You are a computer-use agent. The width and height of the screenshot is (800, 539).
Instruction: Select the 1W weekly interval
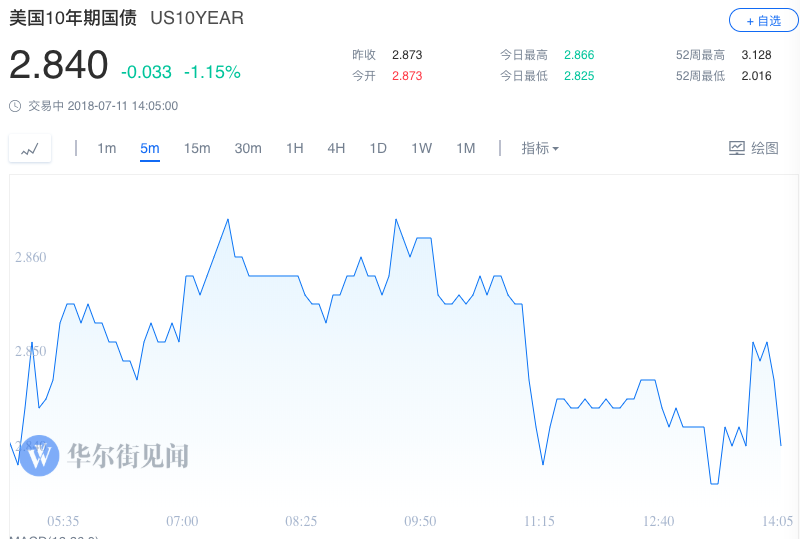pyautogui.click(x=421, y=148)
